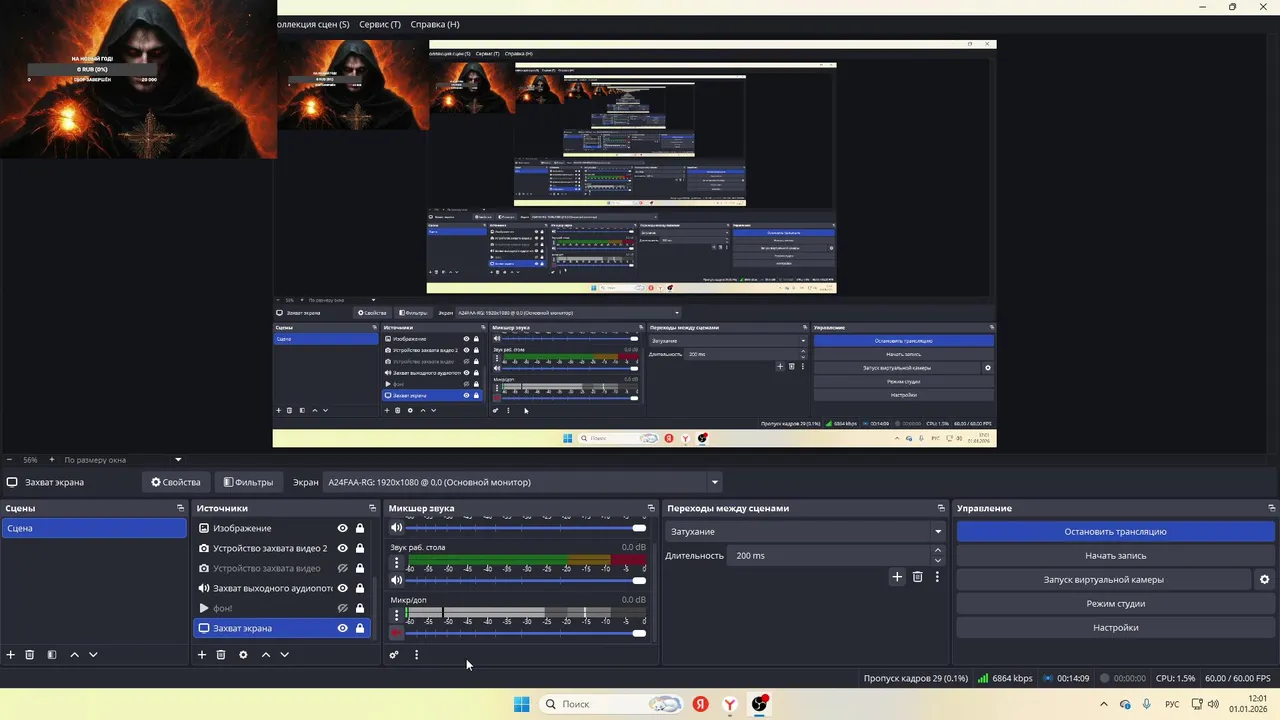Undock the Сцены panel icon
This screenshot has height=720, width=1280.
(180, 508)
